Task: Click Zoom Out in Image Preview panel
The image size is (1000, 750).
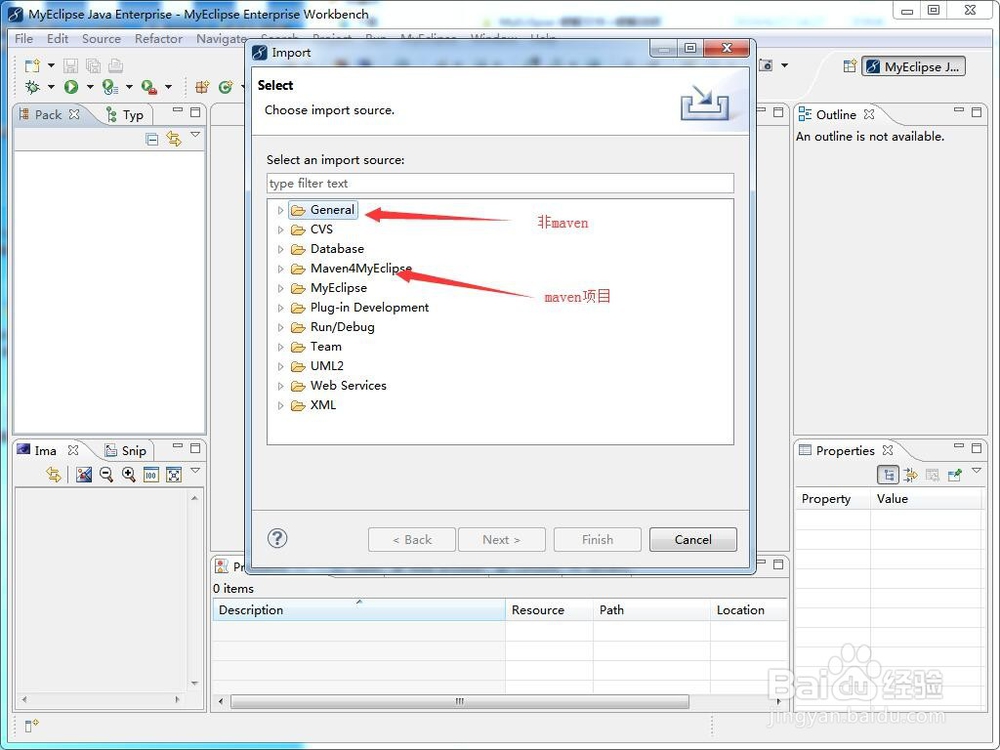Action: (106, 474)
